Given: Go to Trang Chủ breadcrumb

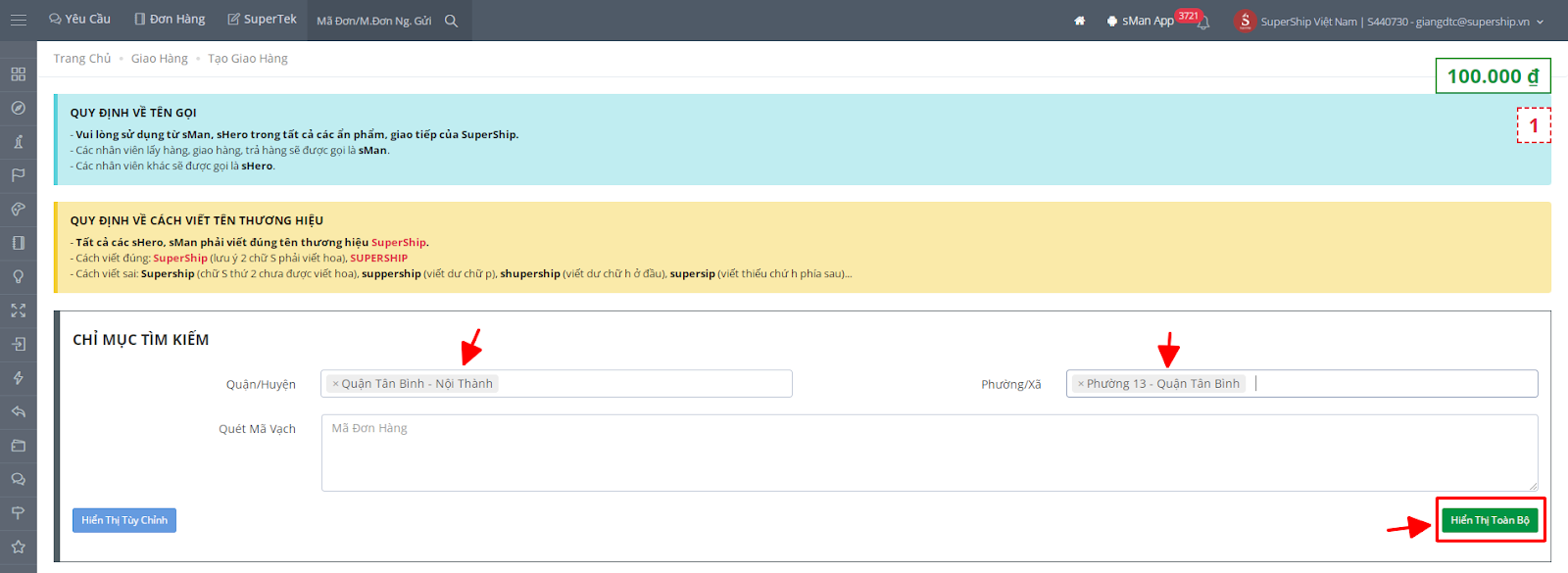Looking at the screenshot, I should pyautogui.click(x=82, y=59).
